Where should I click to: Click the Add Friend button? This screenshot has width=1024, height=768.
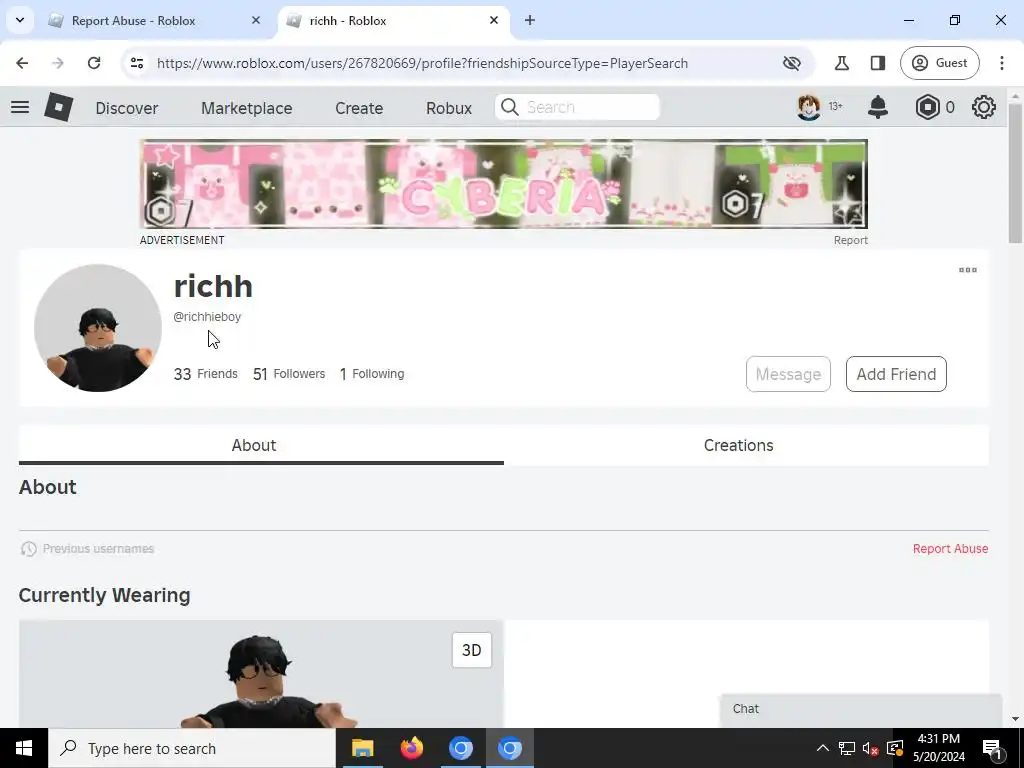pos(896,374)
